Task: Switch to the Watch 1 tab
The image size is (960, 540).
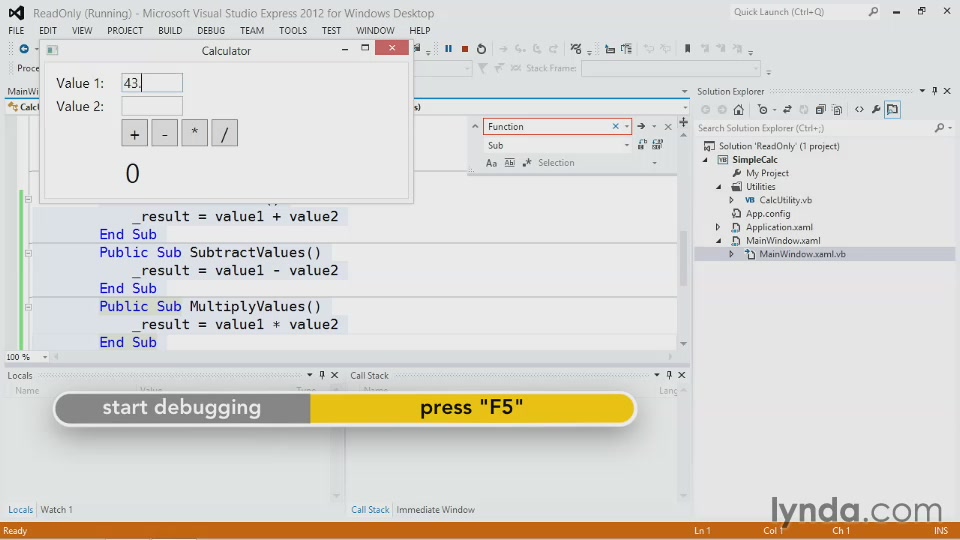Action: click(56, 509)
